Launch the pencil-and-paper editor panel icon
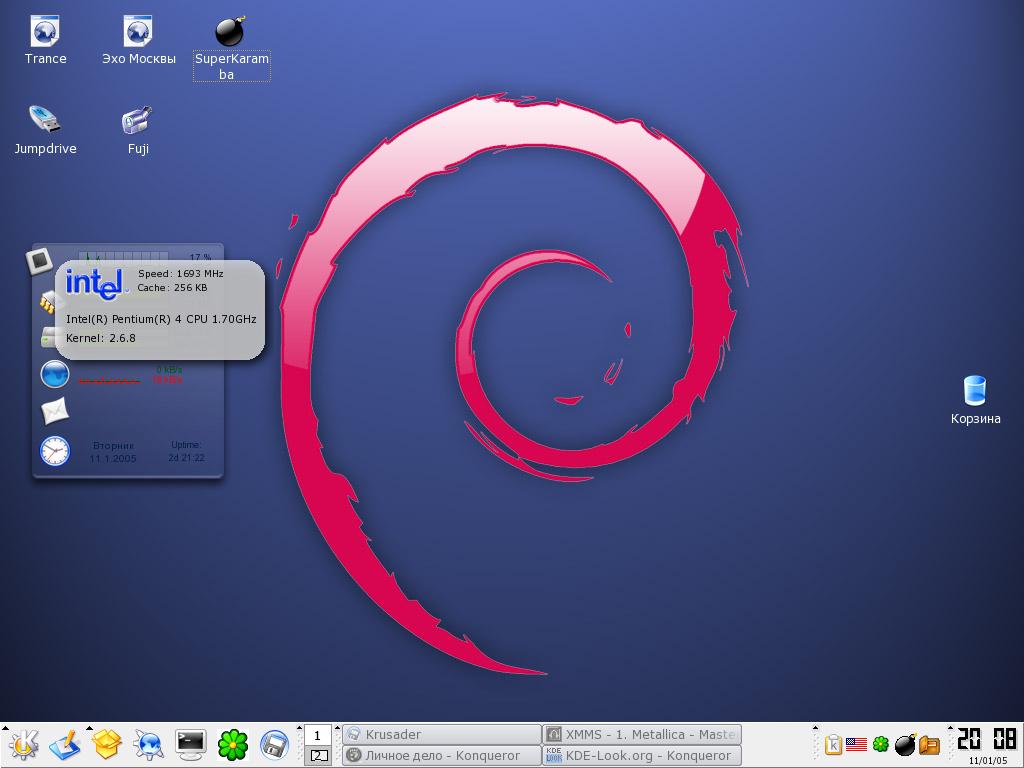 [x=65, y=744]
